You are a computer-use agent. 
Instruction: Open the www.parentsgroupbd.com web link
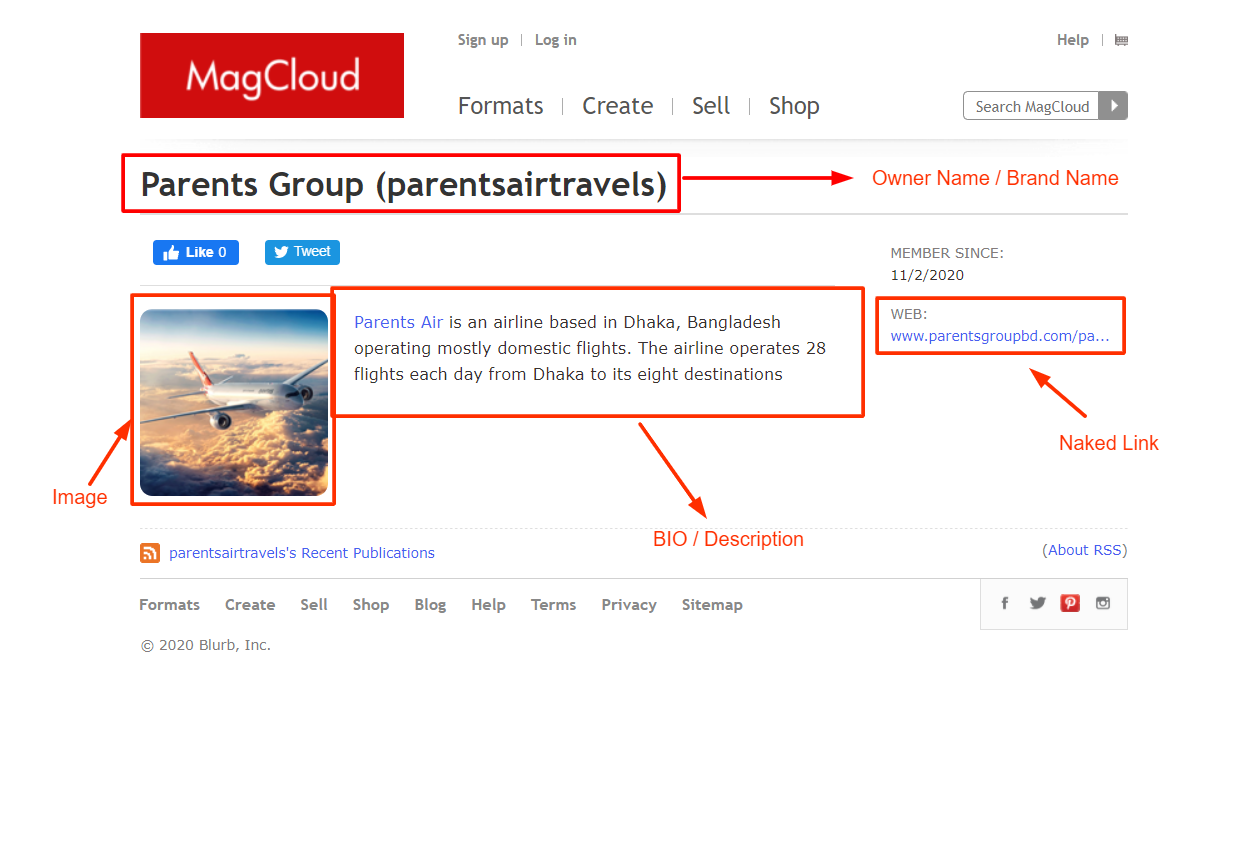tap(999, 336)
